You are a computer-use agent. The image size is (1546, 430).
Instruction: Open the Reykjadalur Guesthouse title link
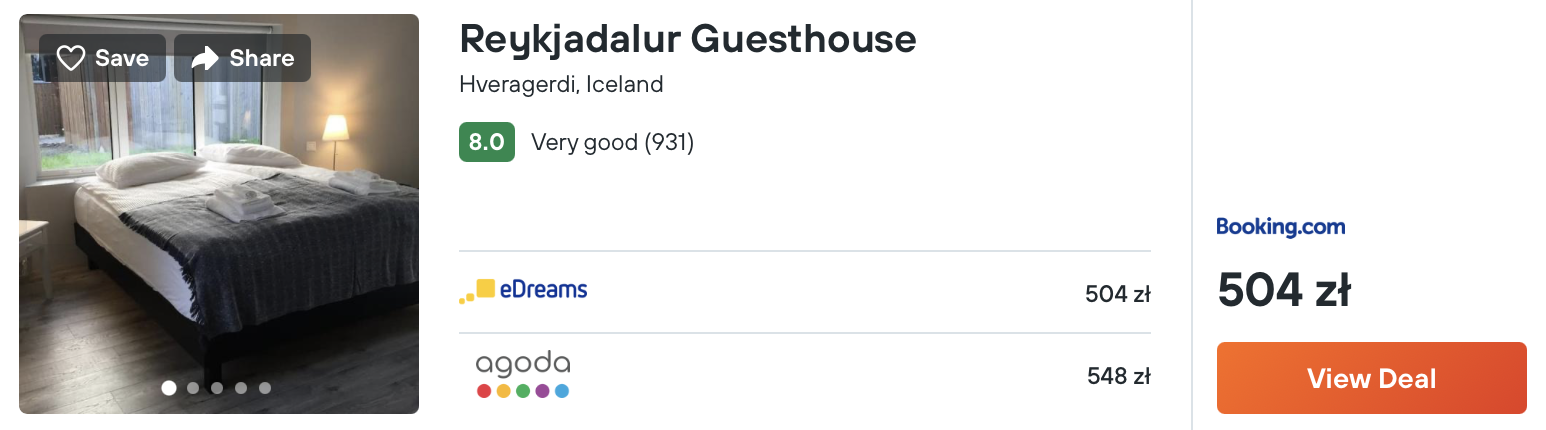tap(688, 40)
